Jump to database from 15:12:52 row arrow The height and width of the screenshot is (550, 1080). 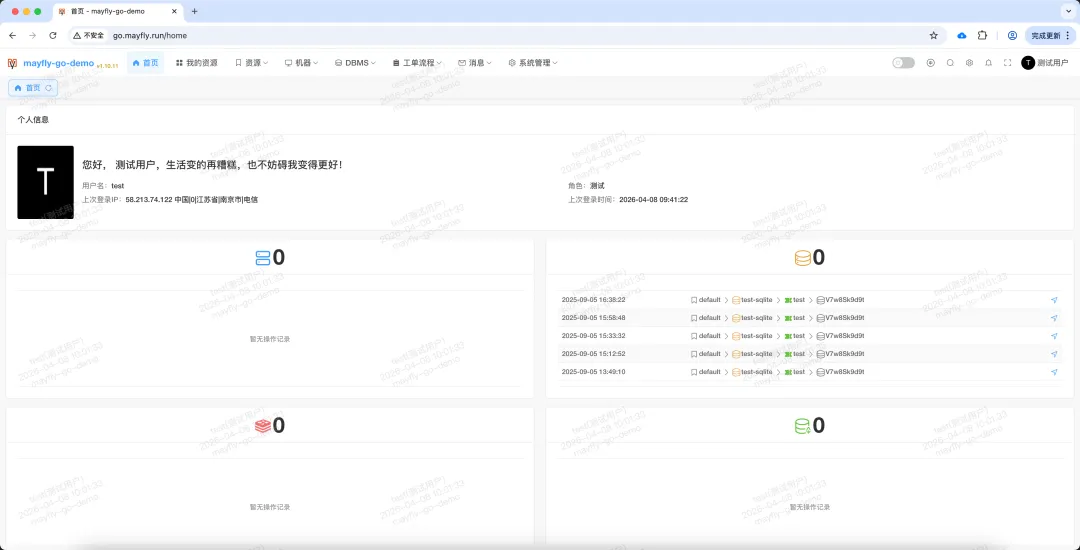(x=1054, y=354)
